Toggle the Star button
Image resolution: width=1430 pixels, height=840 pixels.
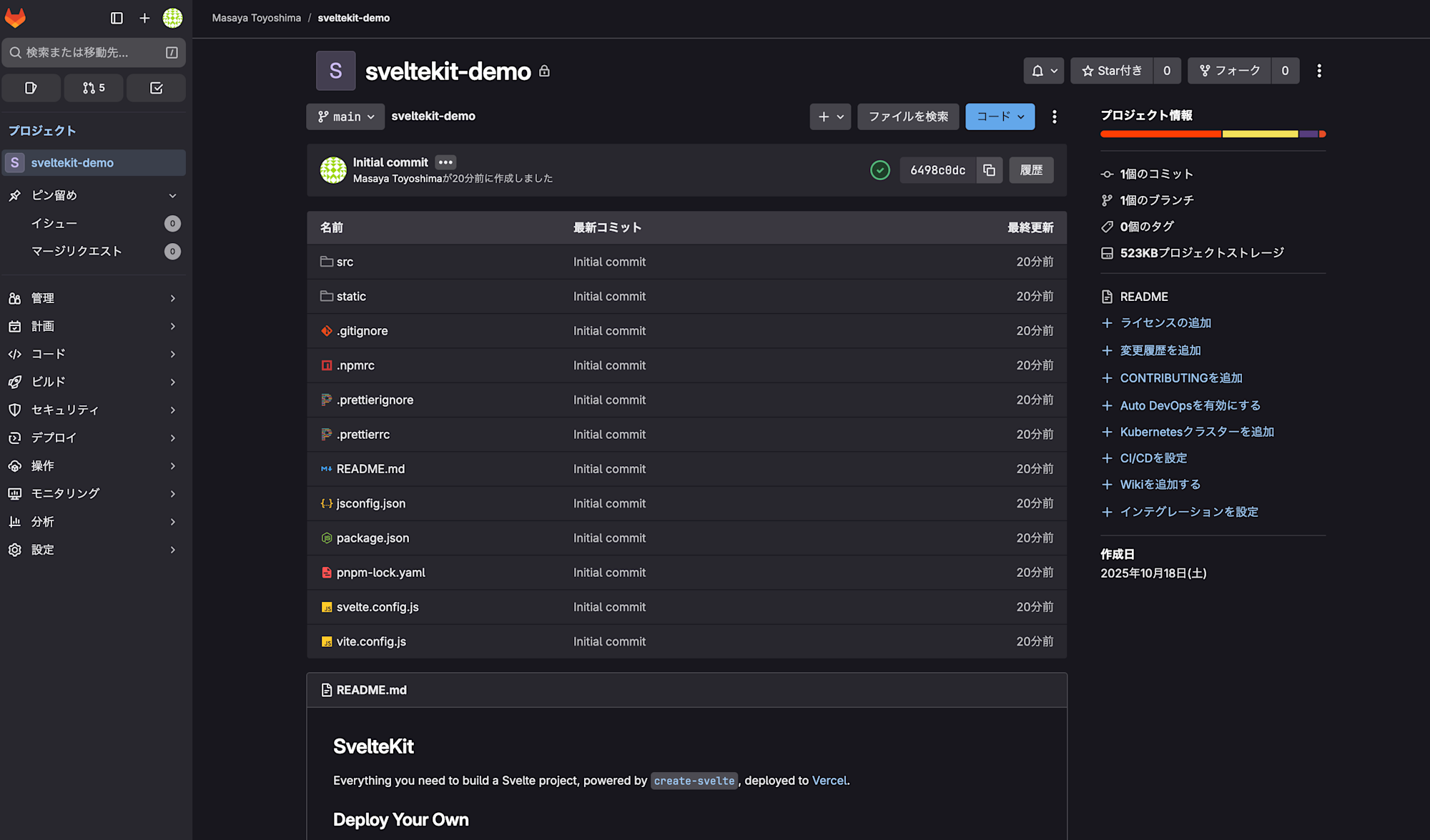coord(1112,71)
